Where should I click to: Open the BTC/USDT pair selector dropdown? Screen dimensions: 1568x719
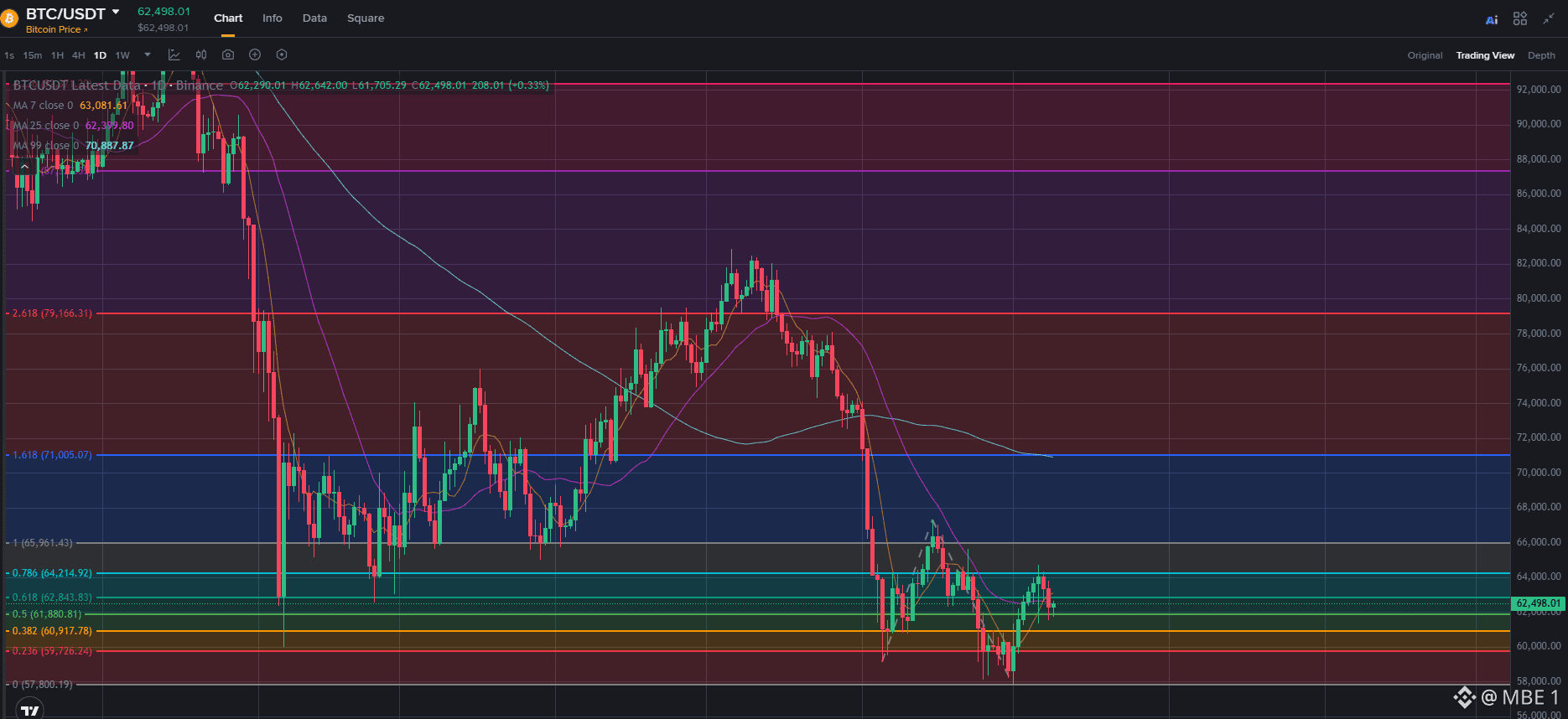point(116,13)
